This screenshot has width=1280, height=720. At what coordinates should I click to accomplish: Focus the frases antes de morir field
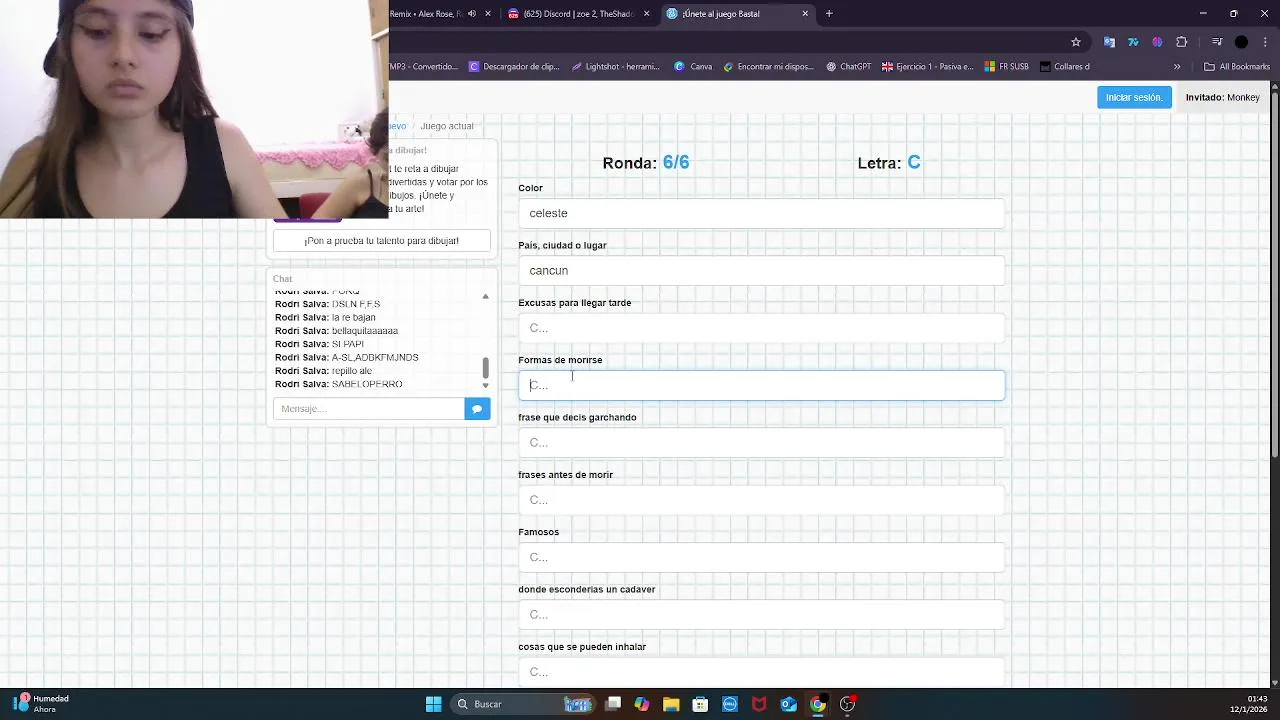click(761, 500)
